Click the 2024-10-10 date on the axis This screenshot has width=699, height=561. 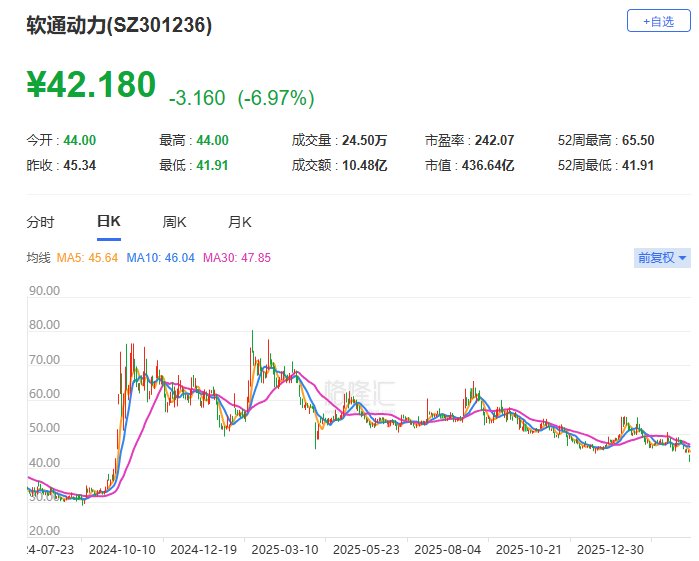(121, 549)
